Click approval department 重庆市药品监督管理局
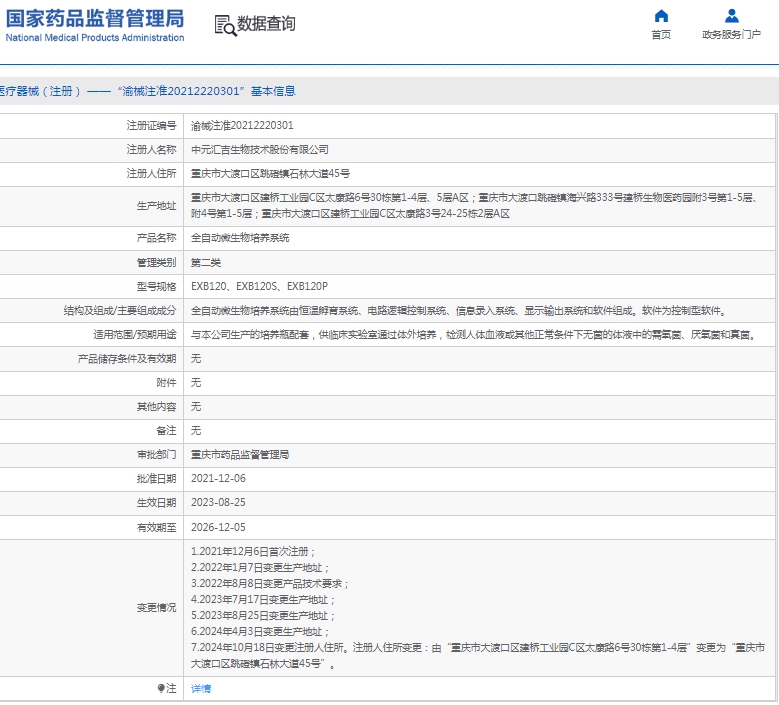Screen dimensions: 779x705 tap(240, 455)
